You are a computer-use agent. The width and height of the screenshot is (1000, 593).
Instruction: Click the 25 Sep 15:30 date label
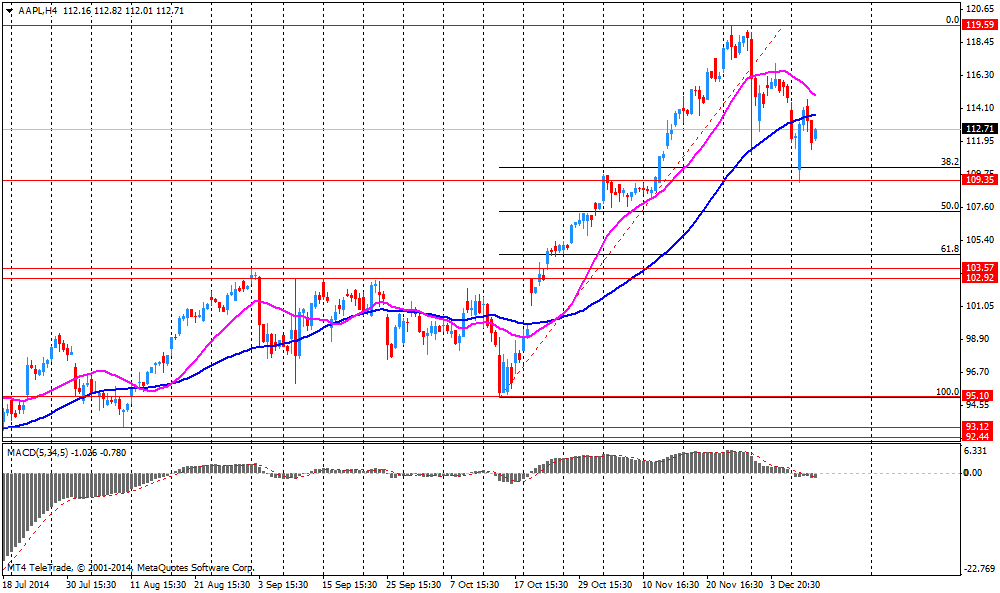(x=413, y=584)
